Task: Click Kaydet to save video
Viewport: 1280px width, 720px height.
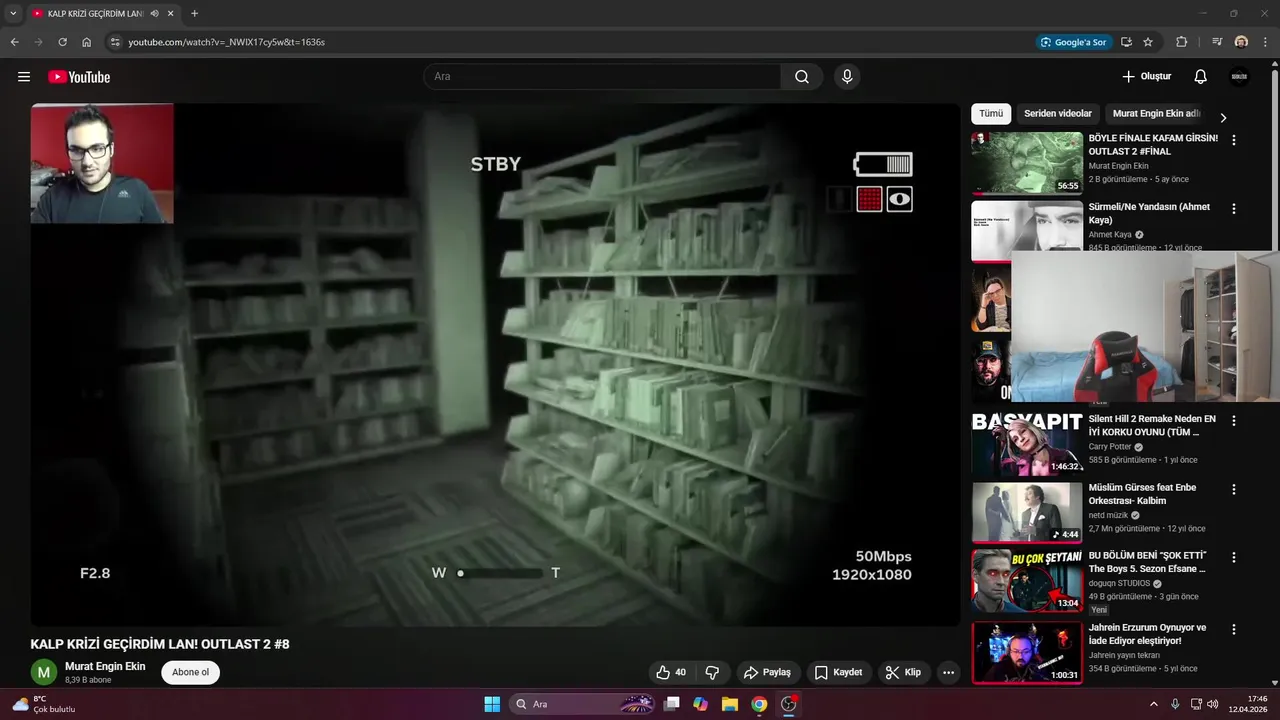Action: 839,673
